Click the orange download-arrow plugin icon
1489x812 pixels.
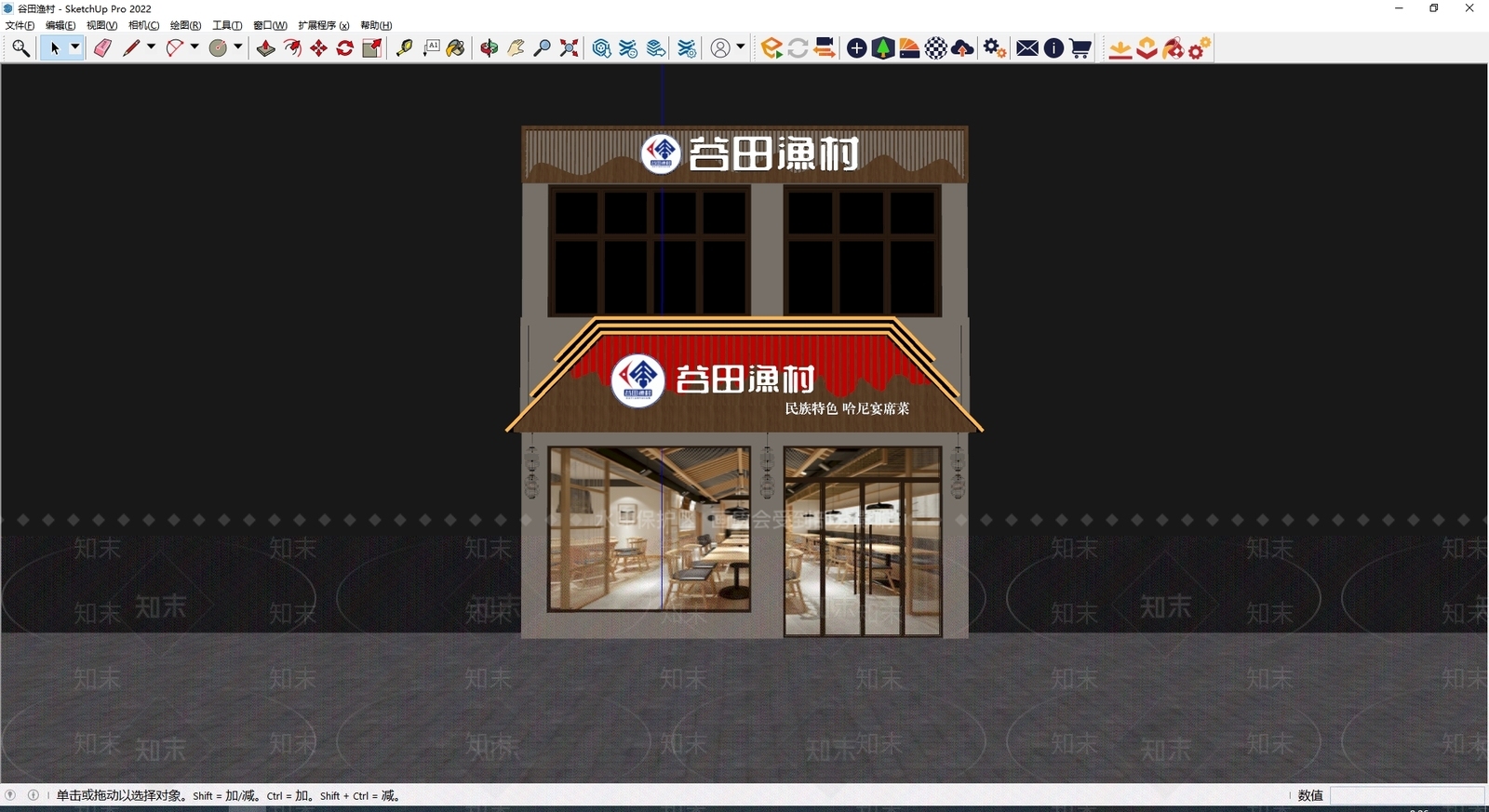pyautogui.click(x=1120, y=48)
